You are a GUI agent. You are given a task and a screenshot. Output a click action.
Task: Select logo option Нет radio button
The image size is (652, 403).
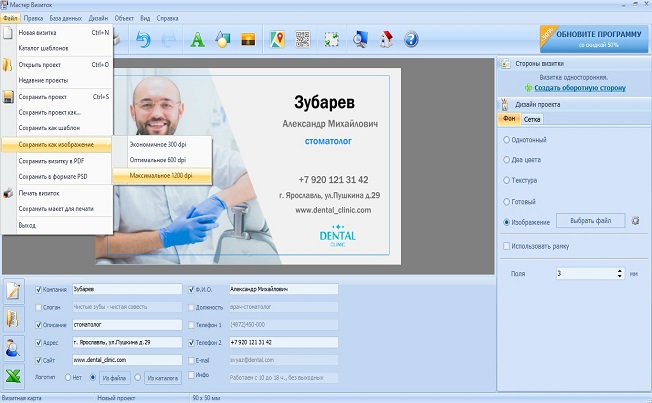tap(68, 378)
